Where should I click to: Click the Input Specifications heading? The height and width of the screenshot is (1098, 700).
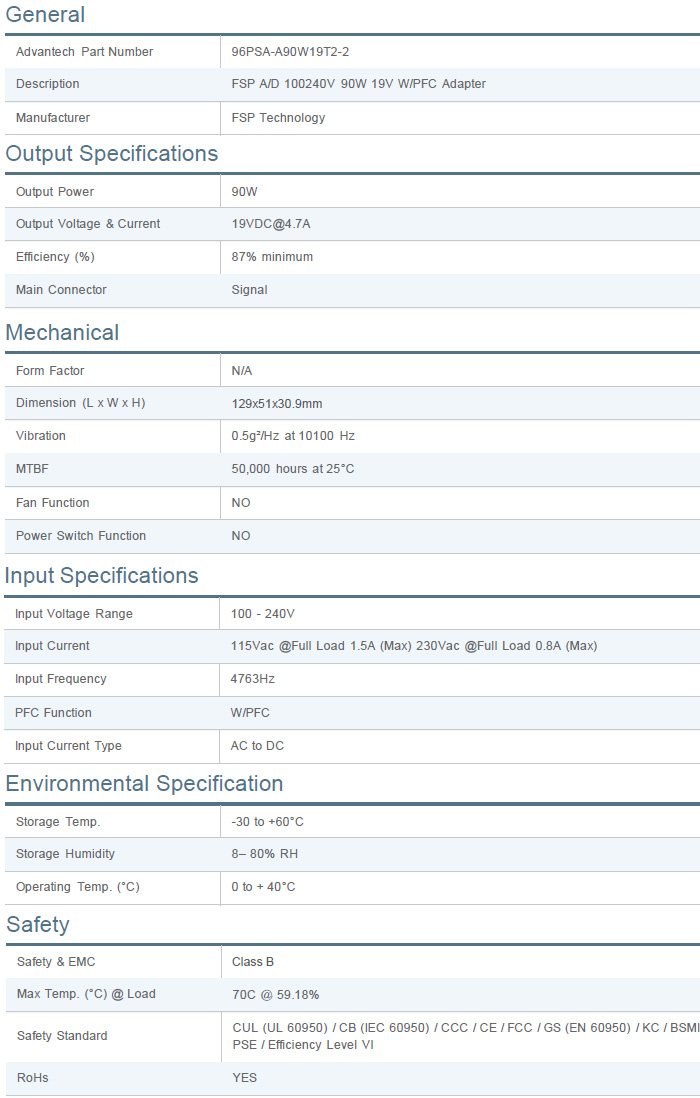pos(101,576)
